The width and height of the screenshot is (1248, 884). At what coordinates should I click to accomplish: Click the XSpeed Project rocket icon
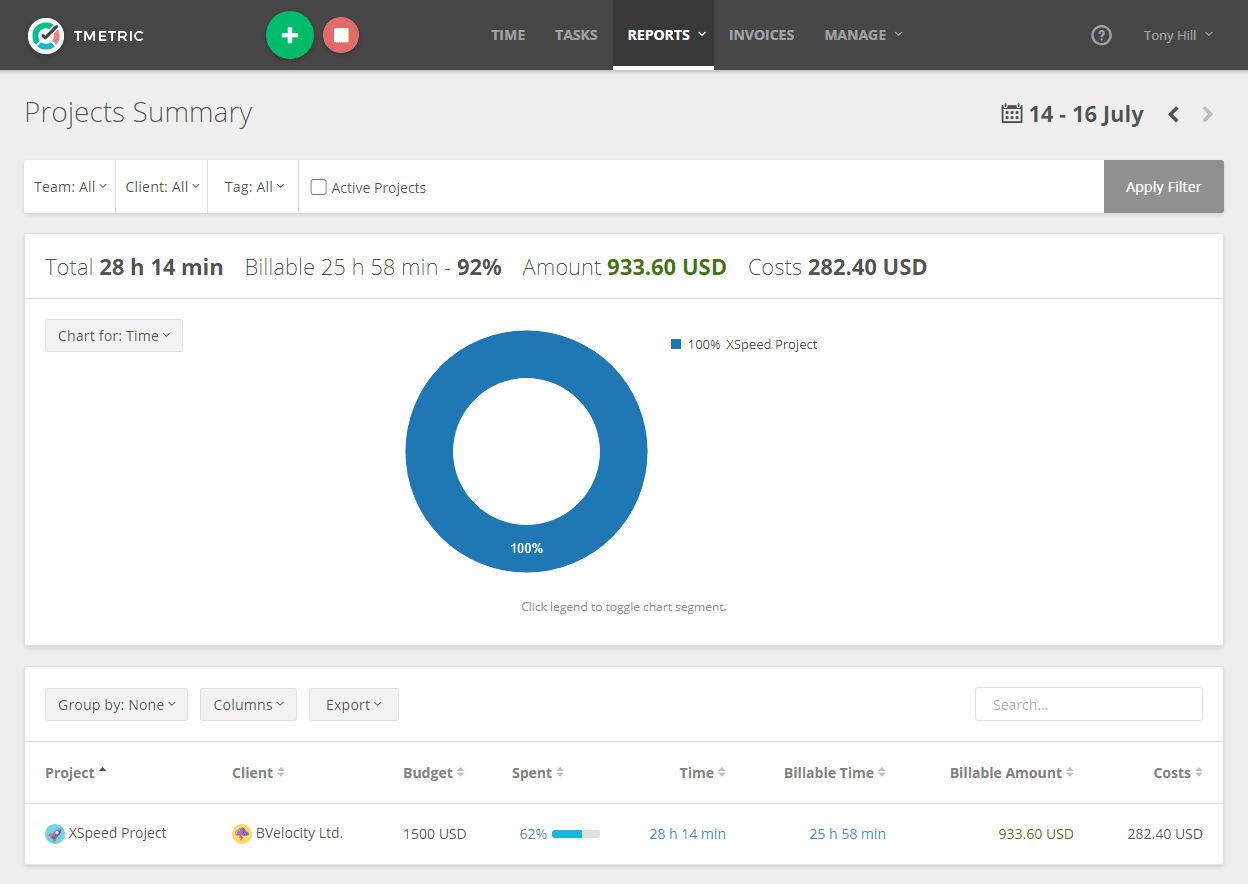click(x=55, y=834)
